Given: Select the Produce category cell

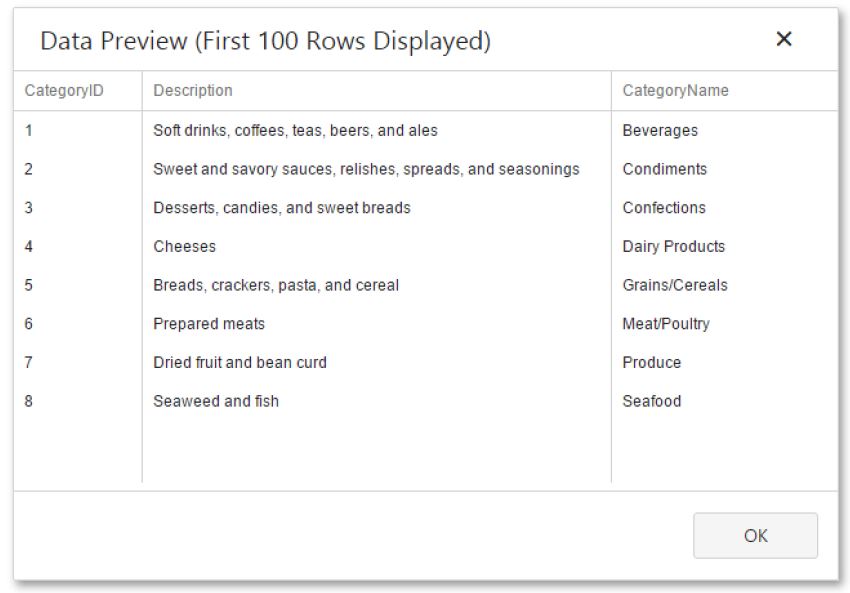Looking at the screenshot, I should (x=652, y=363).
